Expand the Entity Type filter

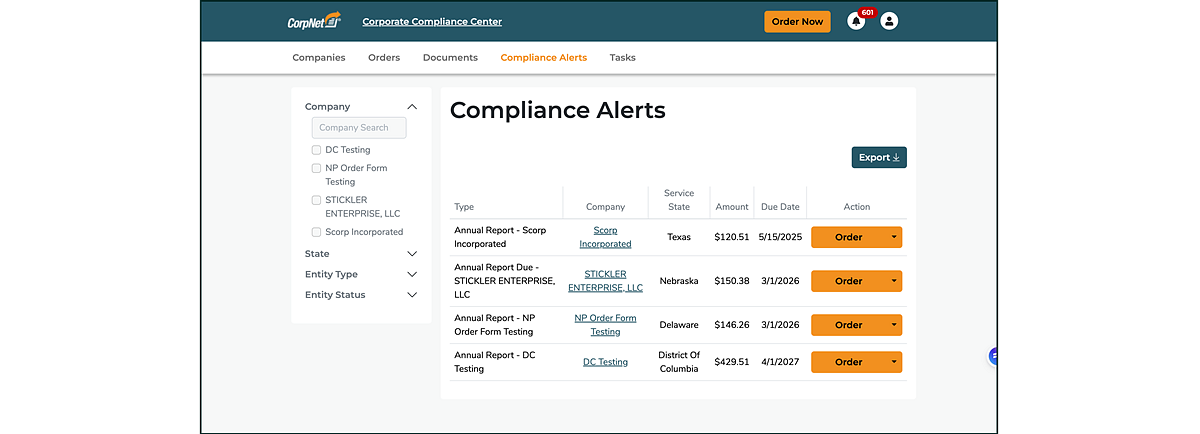[412, 274]
